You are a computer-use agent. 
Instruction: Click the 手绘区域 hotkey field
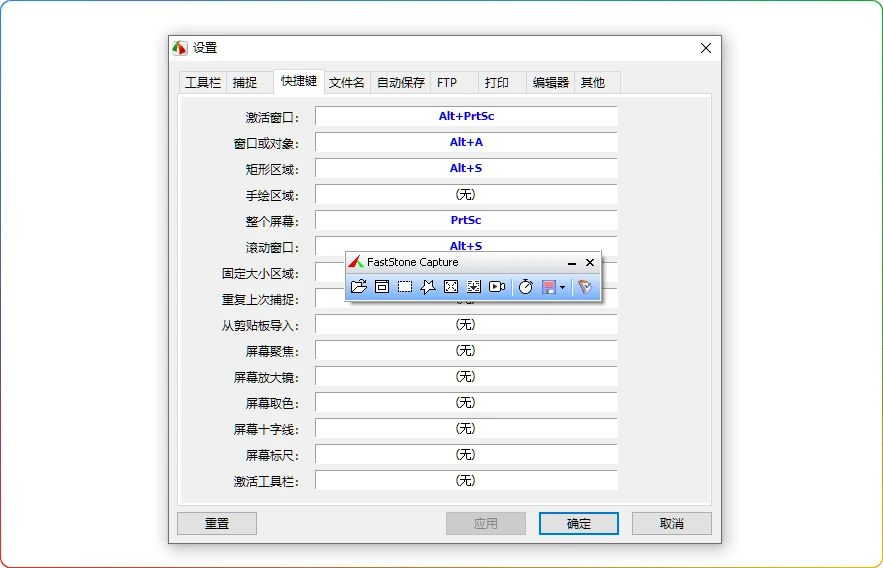(466, 194)
